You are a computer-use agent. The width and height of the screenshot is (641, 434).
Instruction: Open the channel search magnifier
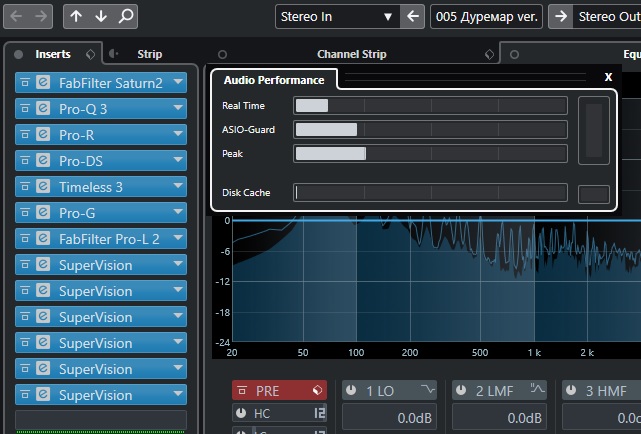click(x=126, y=16)
